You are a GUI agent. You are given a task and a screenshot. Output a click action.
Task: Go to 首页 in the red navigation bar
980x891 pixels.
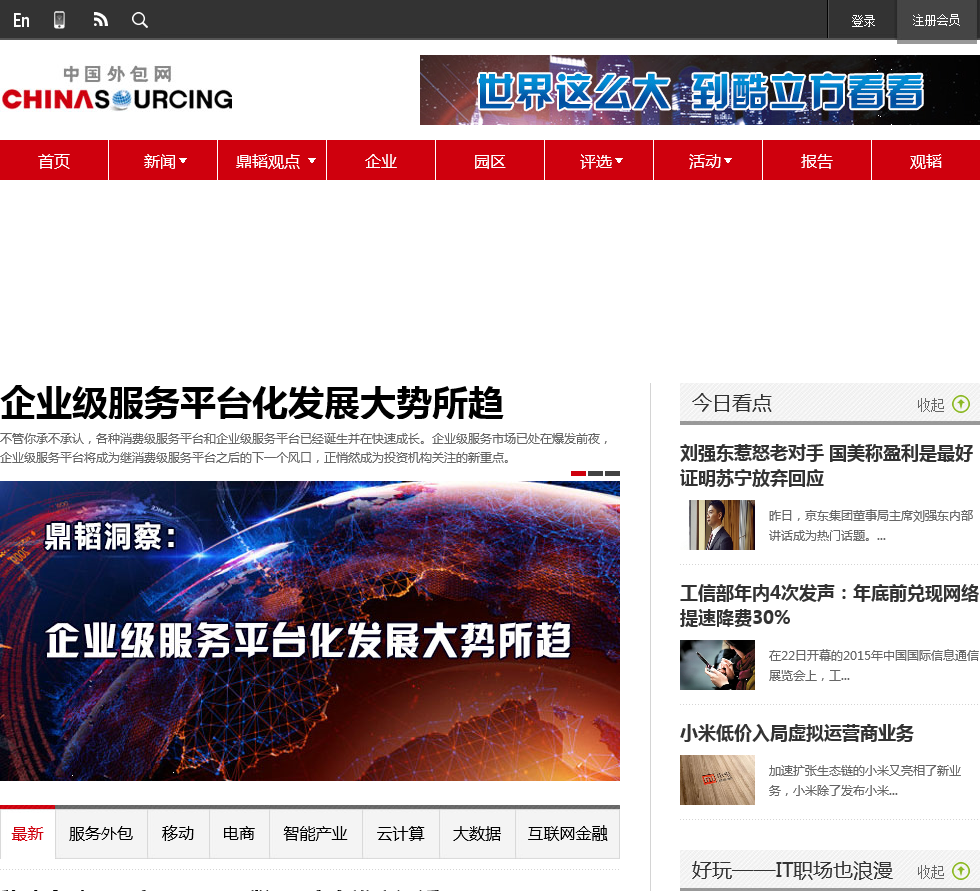54,161
